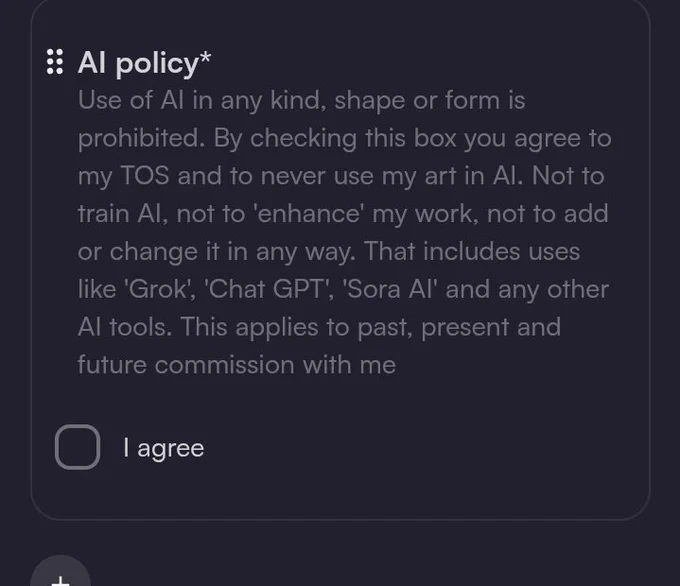Click the word 'prohibited' in the description

tap(138, 138)
